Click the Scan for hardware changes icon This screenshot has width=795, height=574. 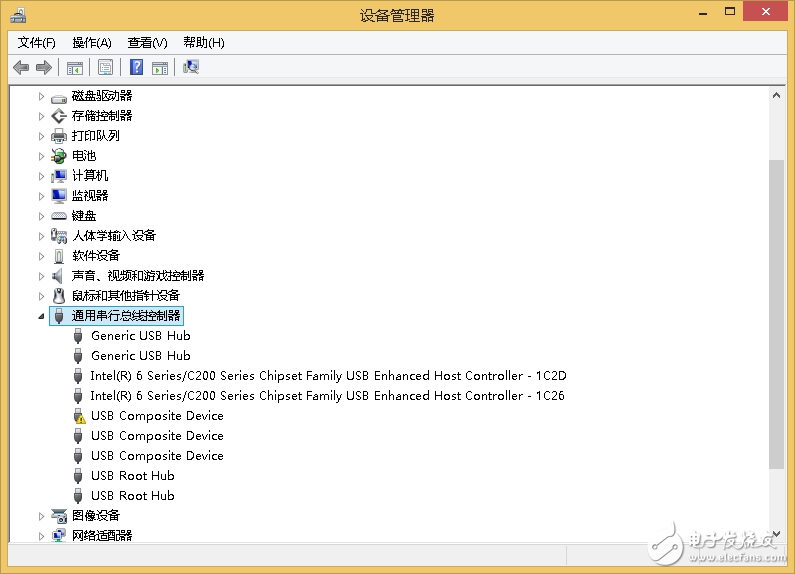[191, 67]
